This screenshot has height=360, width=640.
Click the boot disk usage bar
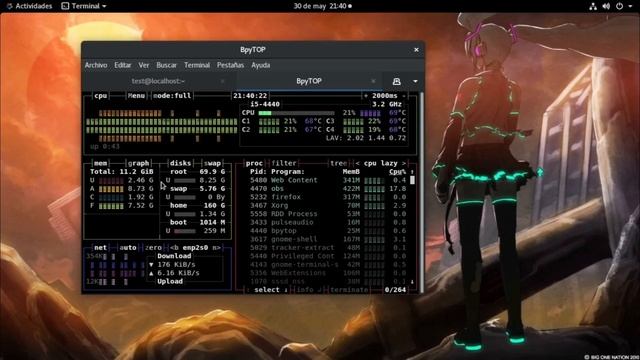[x=184, y=231]
